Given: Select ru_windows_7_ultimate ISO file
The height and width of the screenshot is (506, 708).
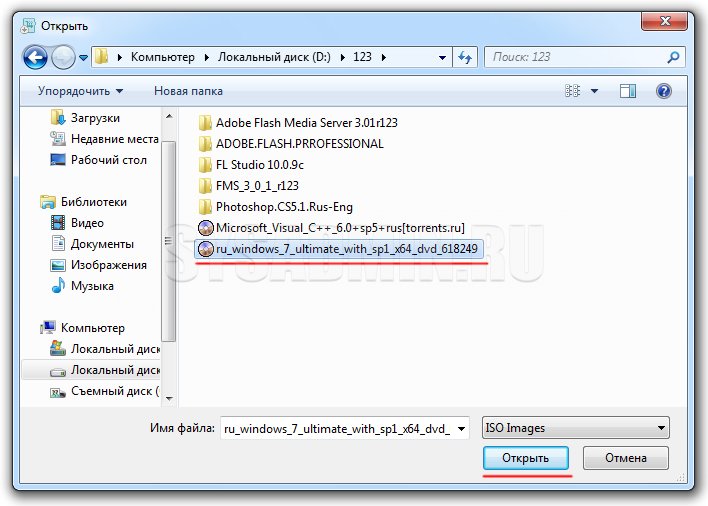Looking at the screenshot, I should pos(341,248).
